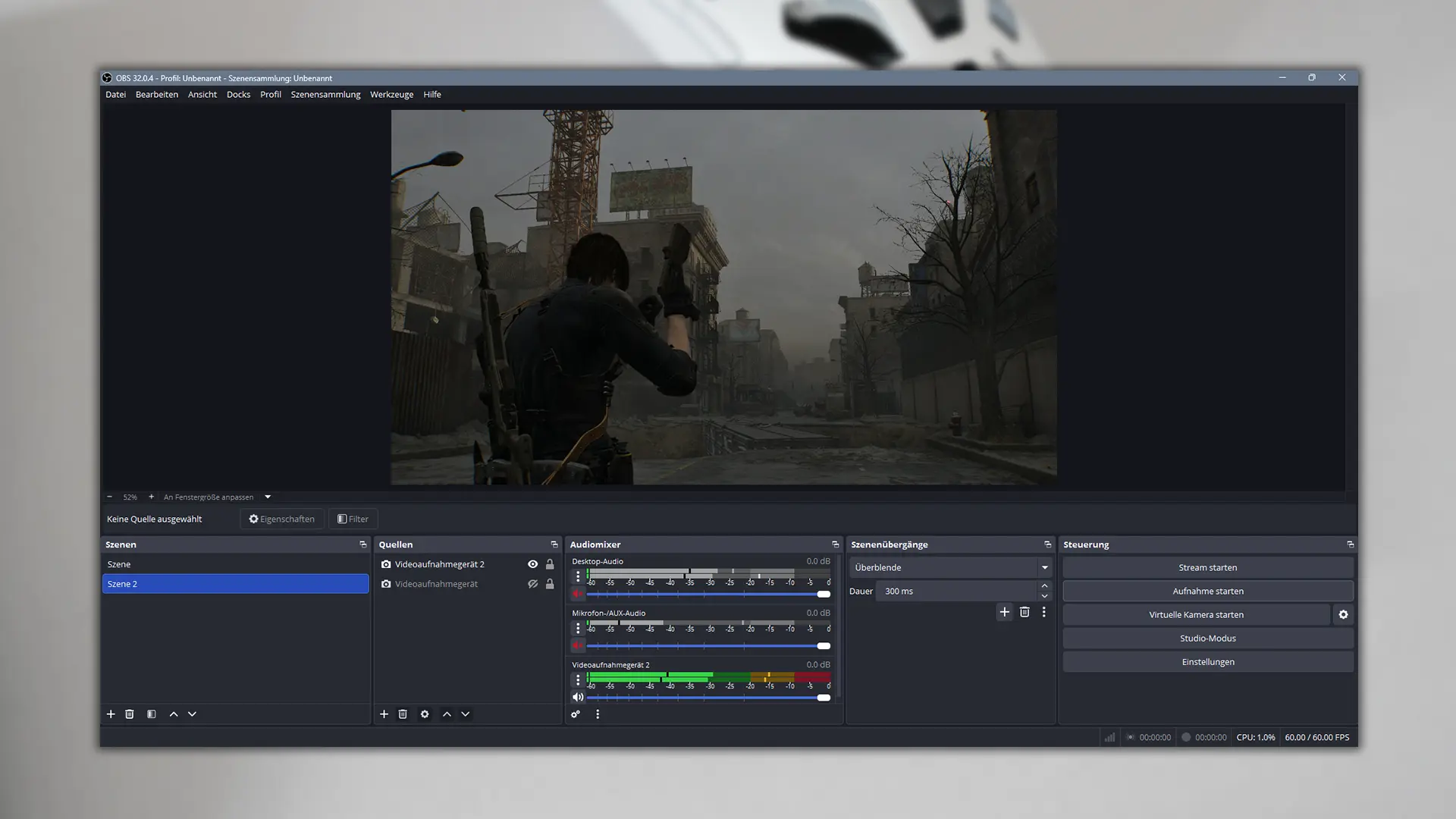Screen dimensions: 1456x819
Task: Expand the Überblende transition dropdown
Action: [x=1044, y=567]
